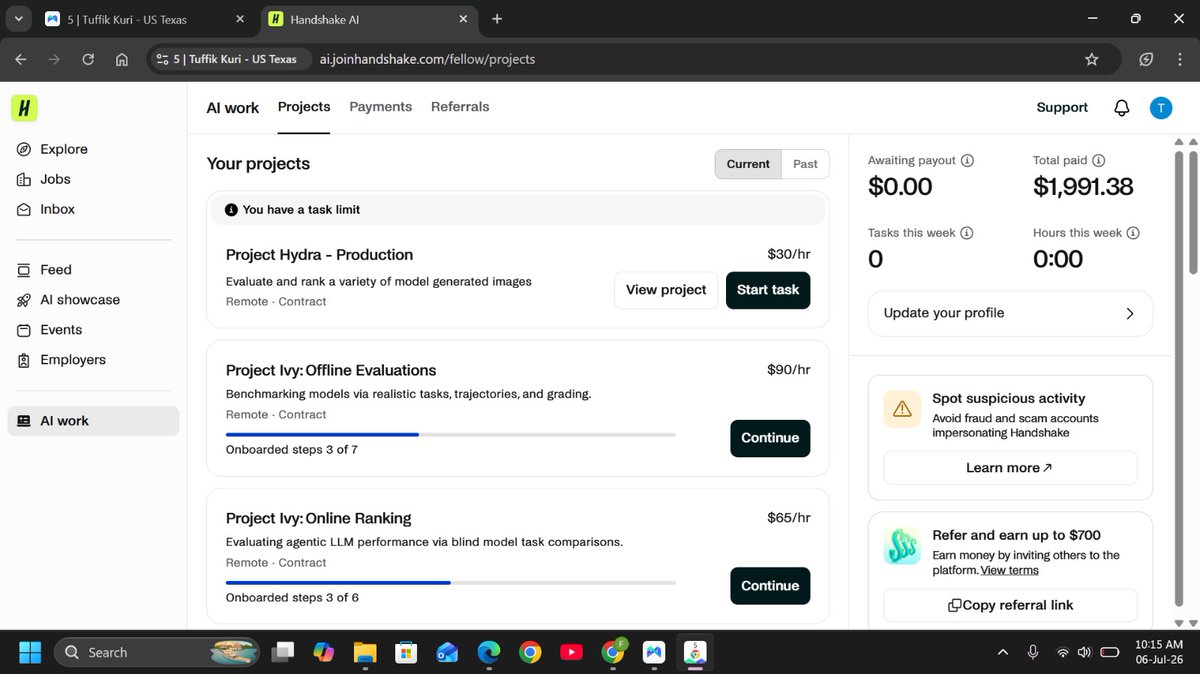Image resolution: width=1200 pixels, height=674 pixels.
Task: Switch to the Projects tab
Action: 304,107
